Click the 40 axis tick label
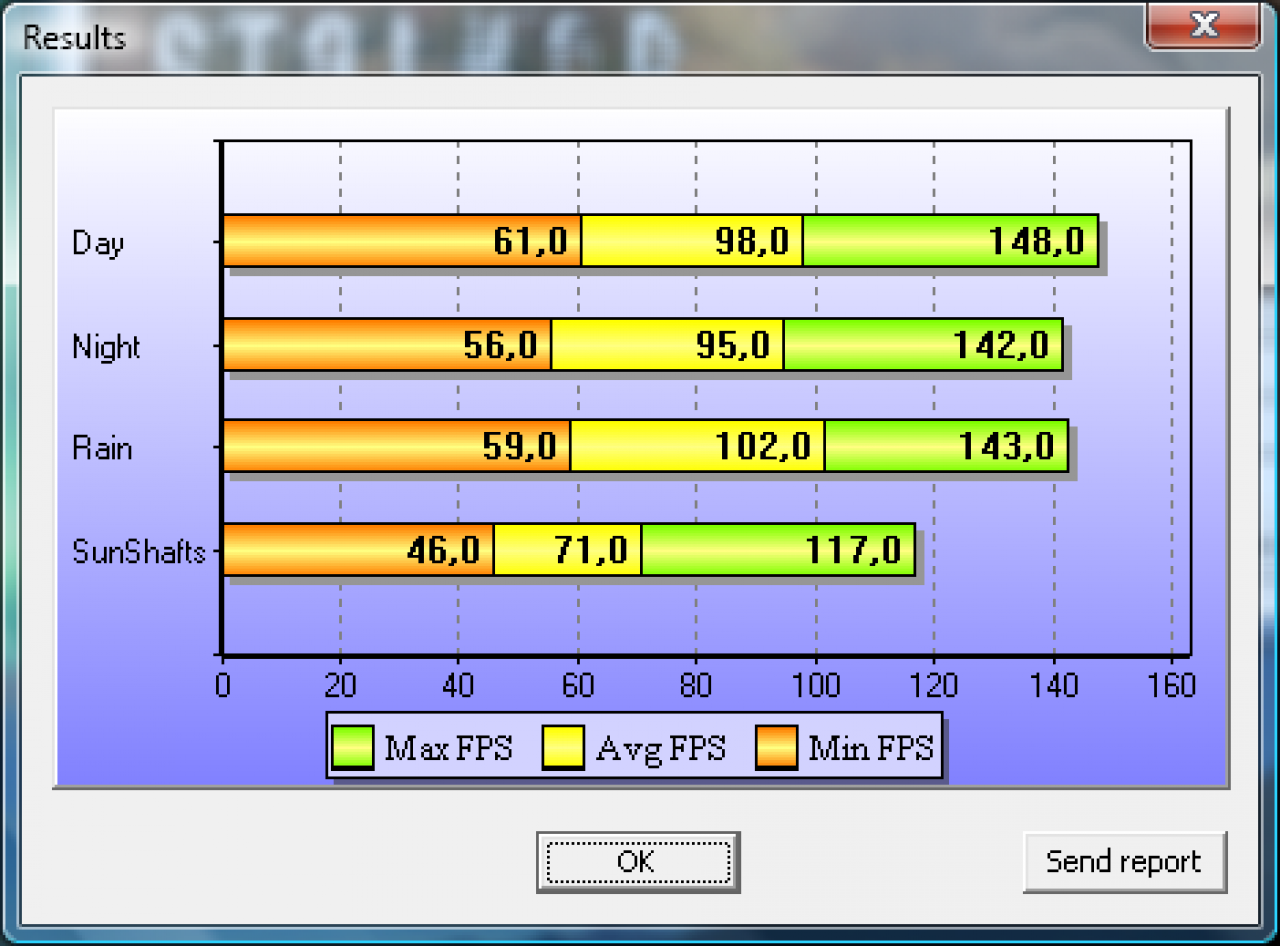Image resolution: width=1280 pixels, height=946 pixels. click(x=458, y=685)
